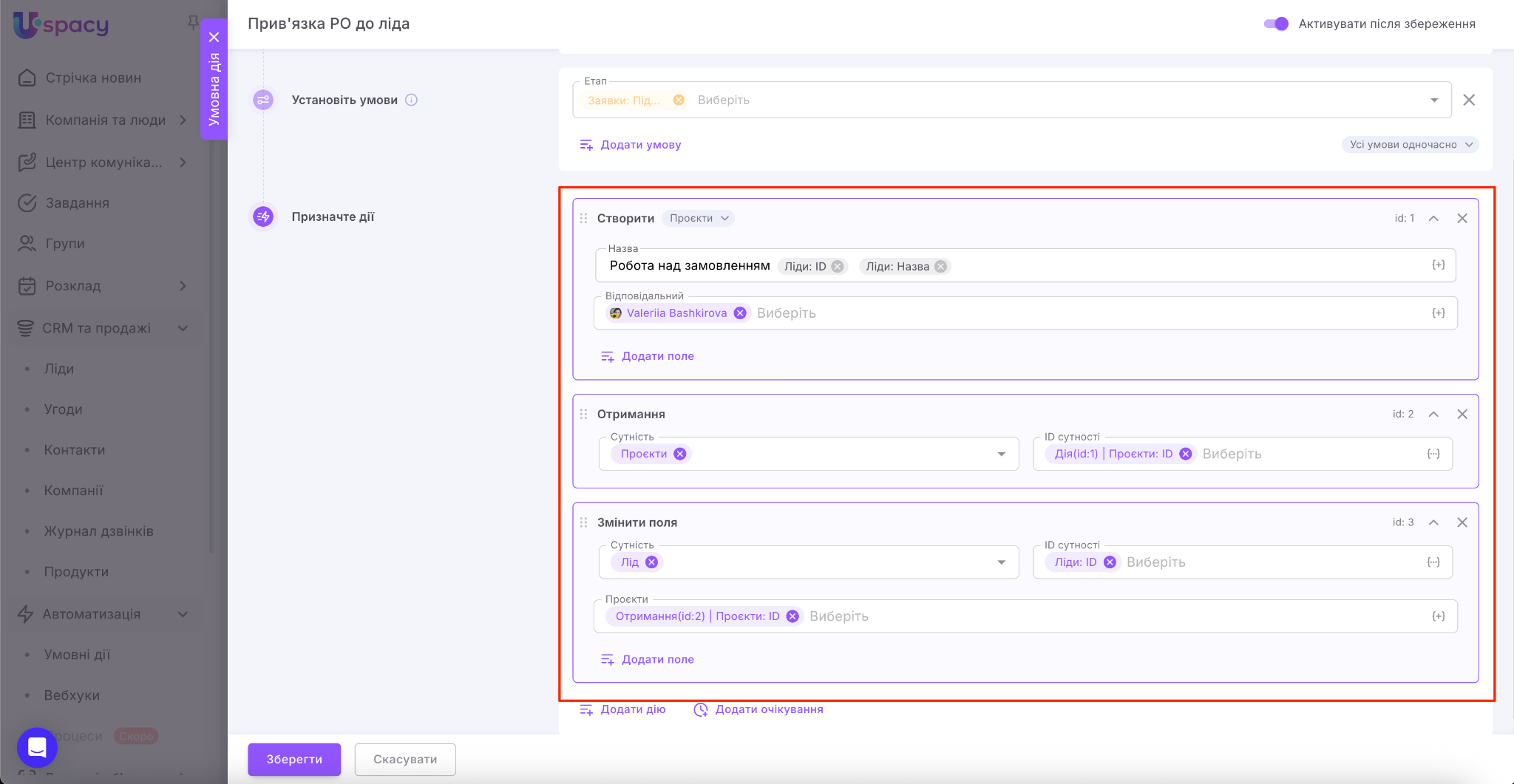Click the 'Скасувати' button

pyautogui.click(x=405, y=759)
